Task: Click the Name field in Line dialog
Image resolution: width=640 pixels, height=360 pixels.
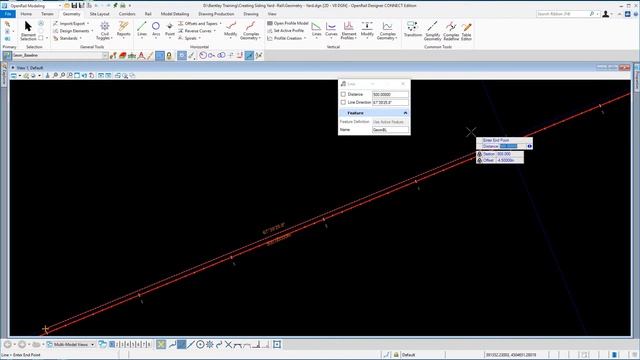Action: 390,130
